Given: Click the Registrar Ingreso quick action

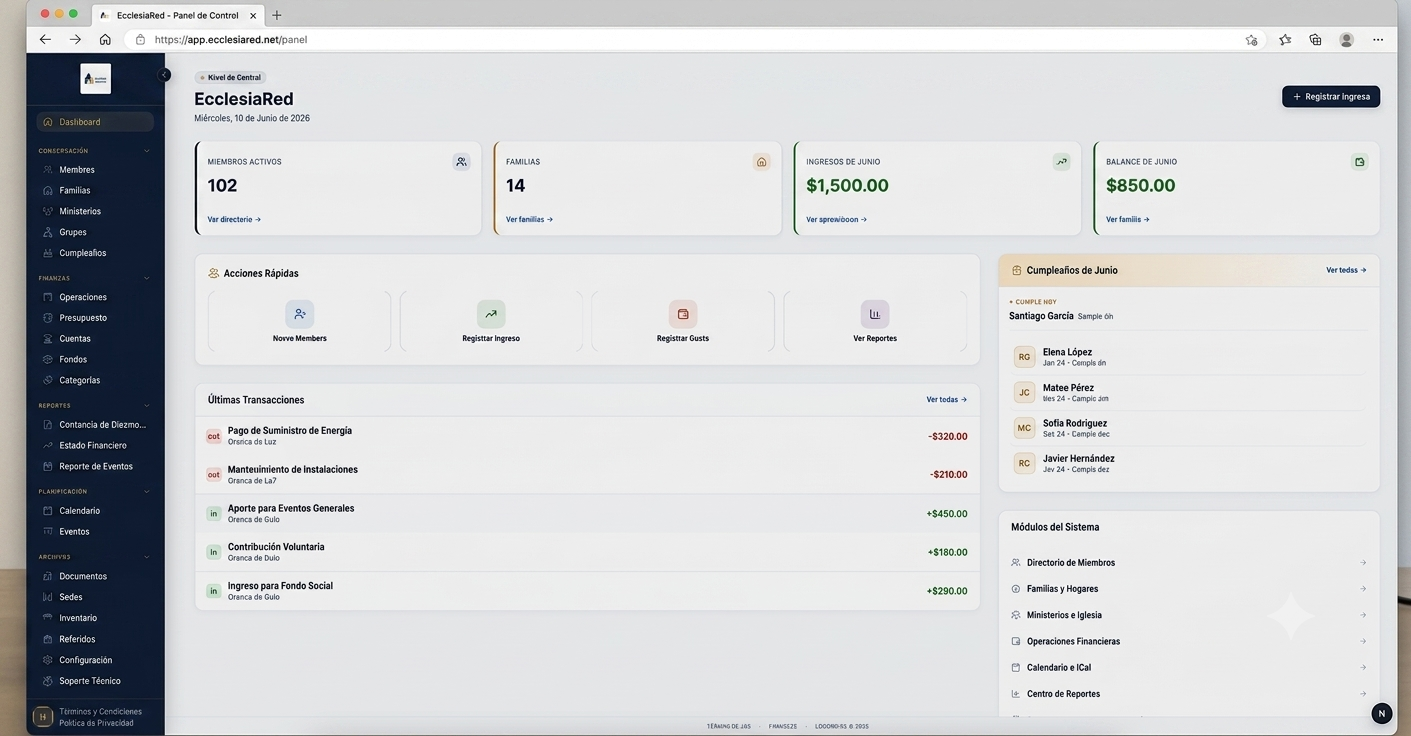Looking at the screenshot, I should 491,321.
